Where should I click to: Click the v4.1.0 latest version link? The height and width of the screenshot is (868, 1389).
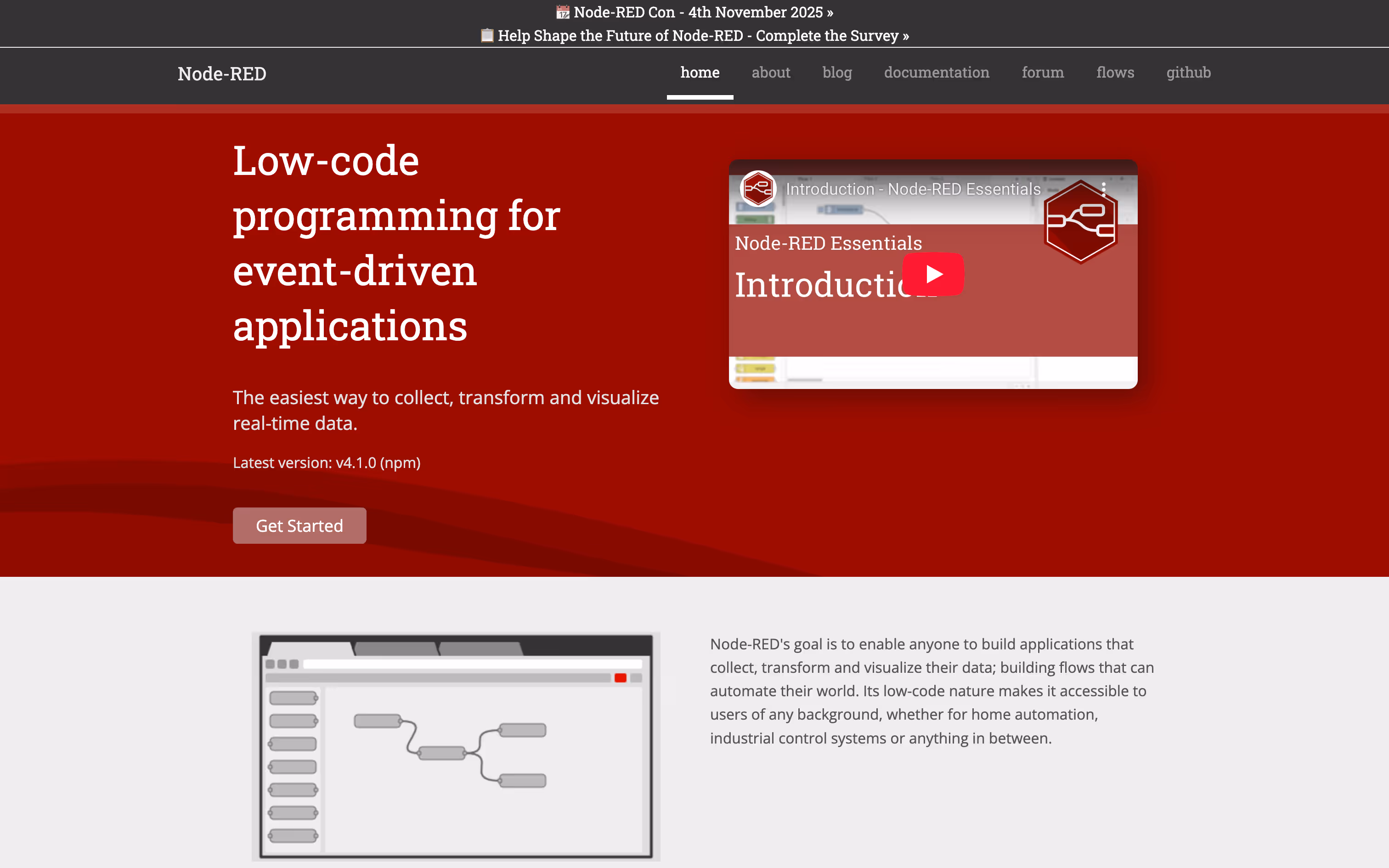click(x=356, y=463)
